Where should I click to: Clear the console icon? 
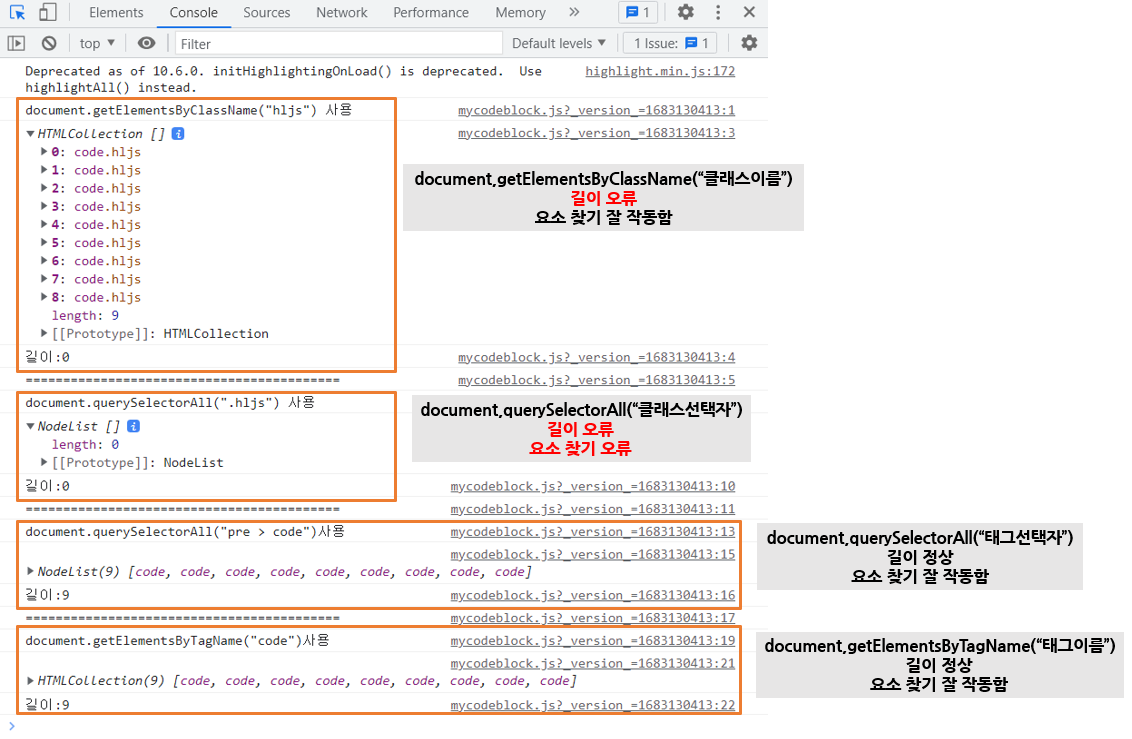[48, 43]
